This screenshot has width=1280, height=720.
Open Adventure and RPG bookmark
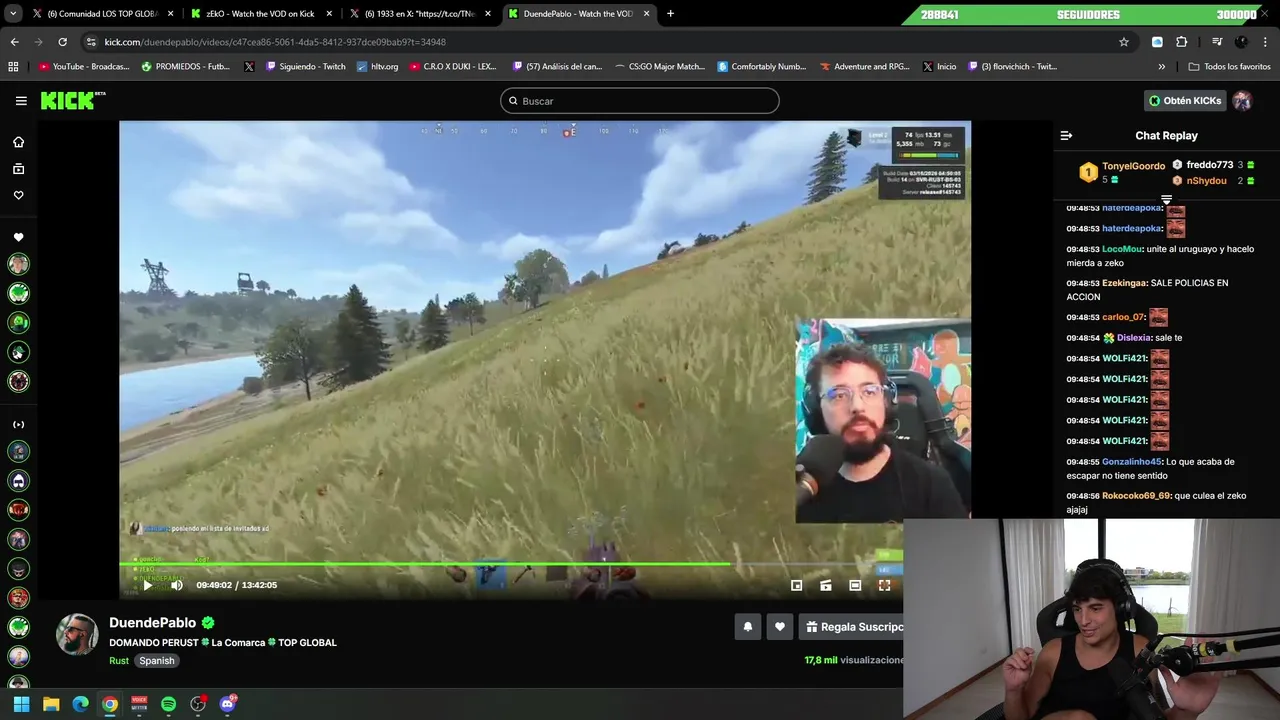click(x=864, y=67)
